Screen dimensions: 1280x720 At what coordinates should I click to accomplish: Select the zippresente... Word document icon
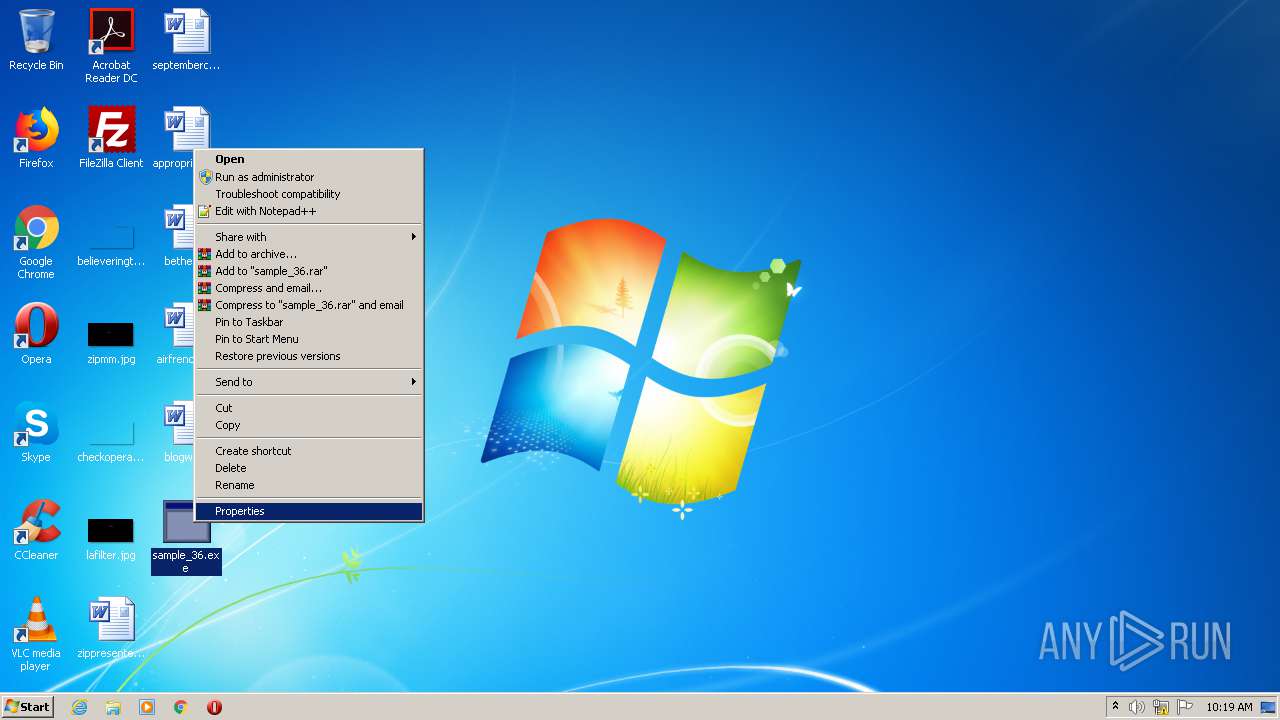pyautogui.click(x=111, y=628)
